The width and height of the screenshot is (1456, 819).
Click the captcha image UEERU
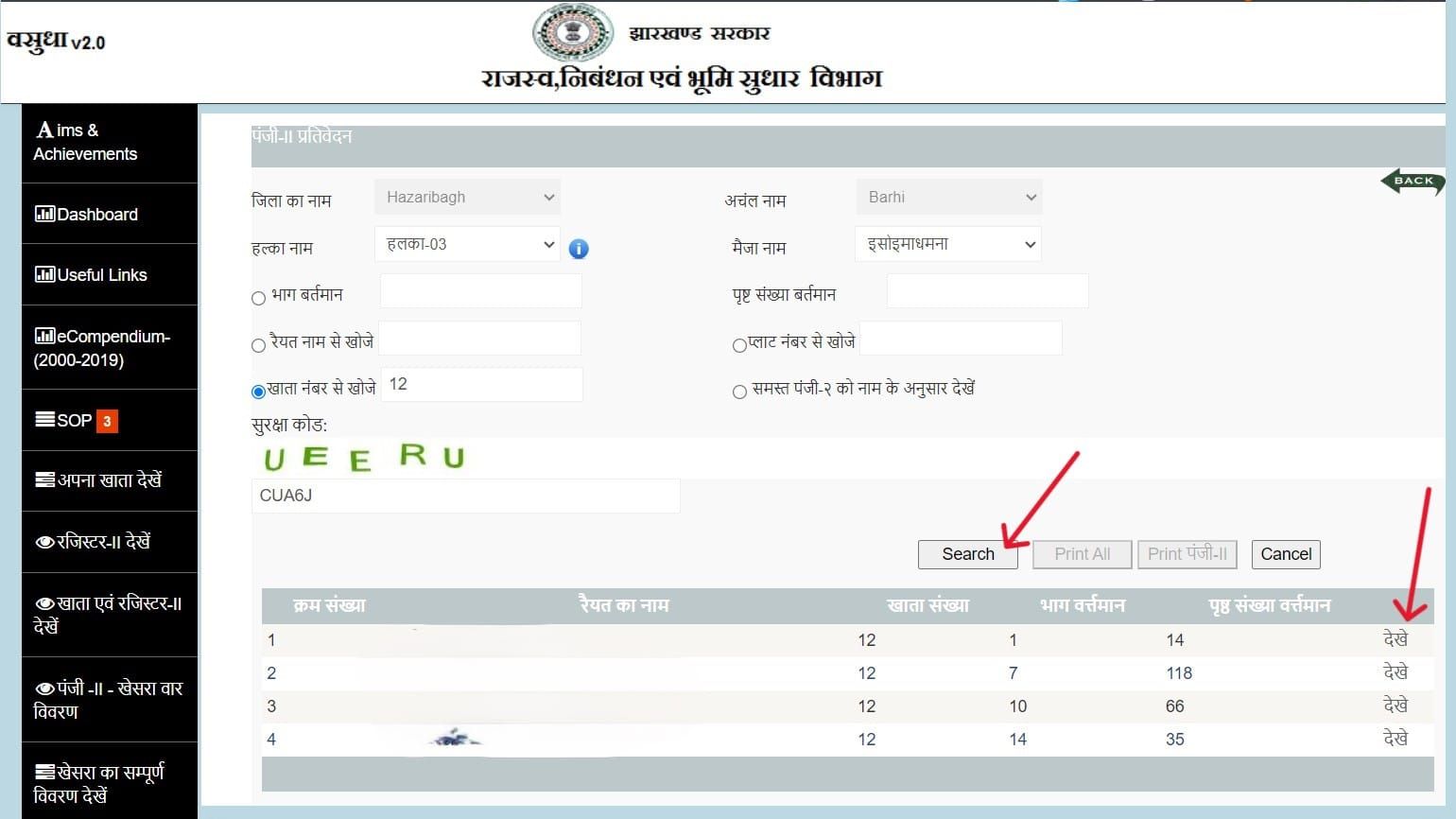tap(363, 458)
